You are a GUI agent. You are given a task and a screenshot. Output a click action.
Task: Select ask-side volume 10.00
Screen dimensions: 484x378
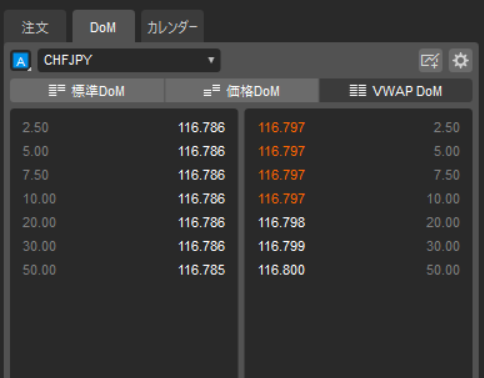point(443,199)
